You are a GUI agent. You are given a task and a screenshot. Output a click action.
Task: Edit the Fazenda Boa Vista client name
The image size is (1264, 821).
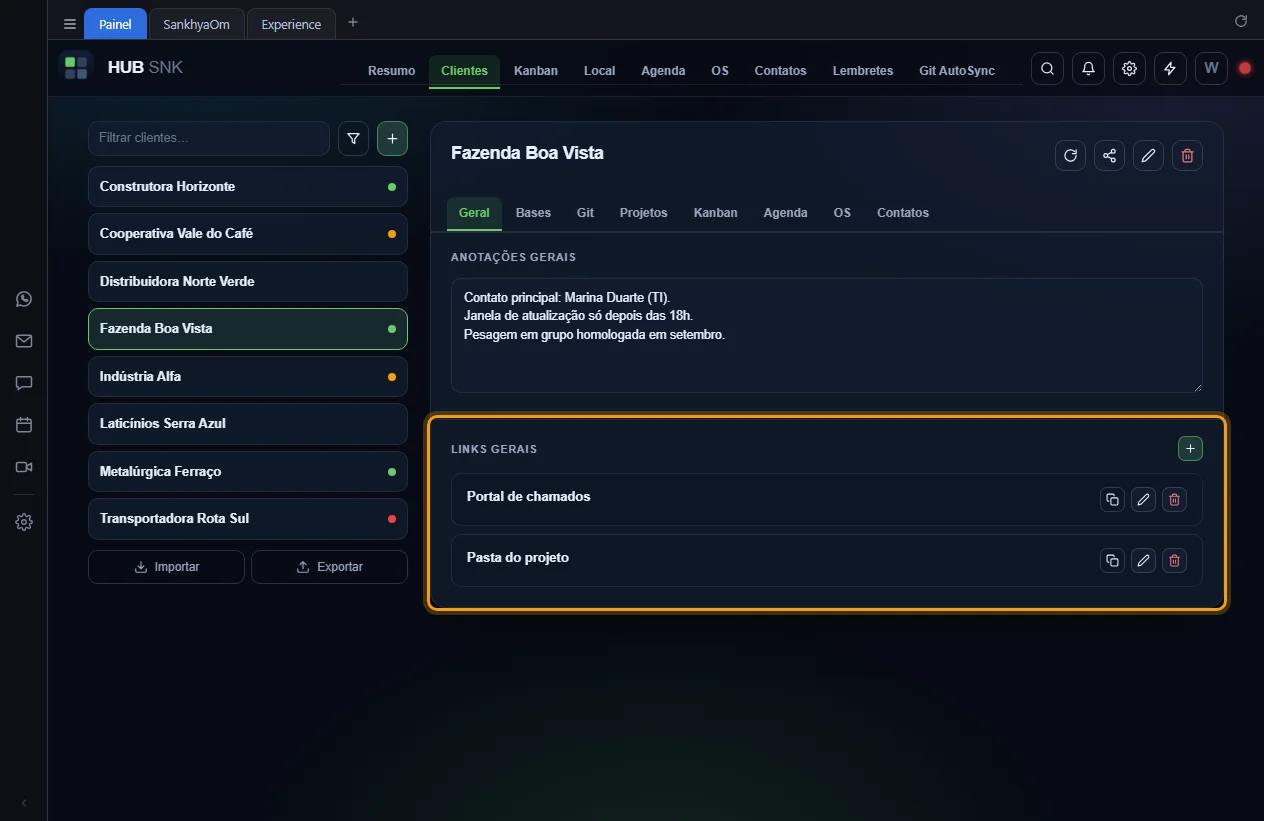(1148, 155)
